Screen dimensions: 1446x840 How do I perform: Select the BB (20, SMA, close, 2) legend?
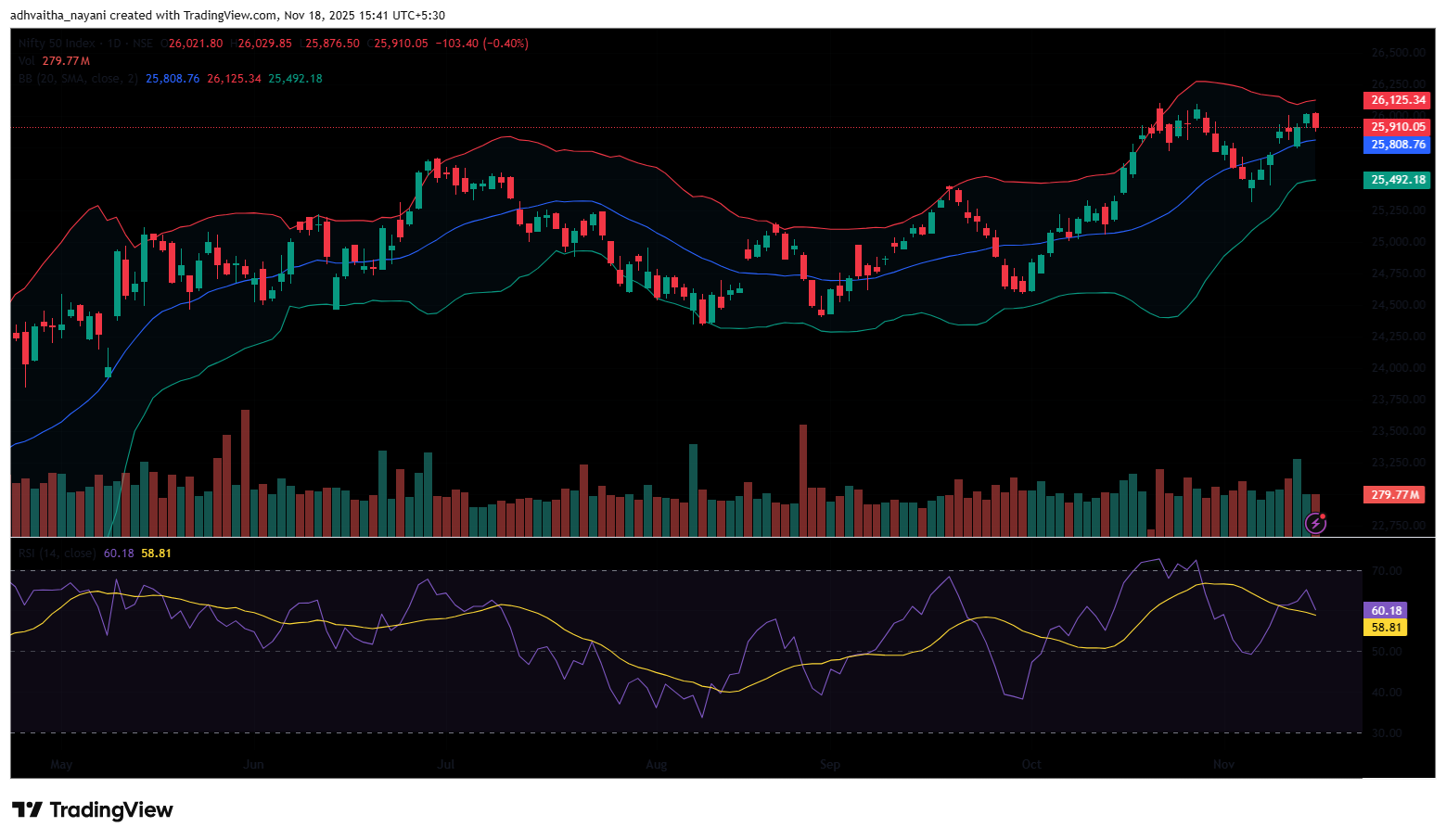click(78, 79)
